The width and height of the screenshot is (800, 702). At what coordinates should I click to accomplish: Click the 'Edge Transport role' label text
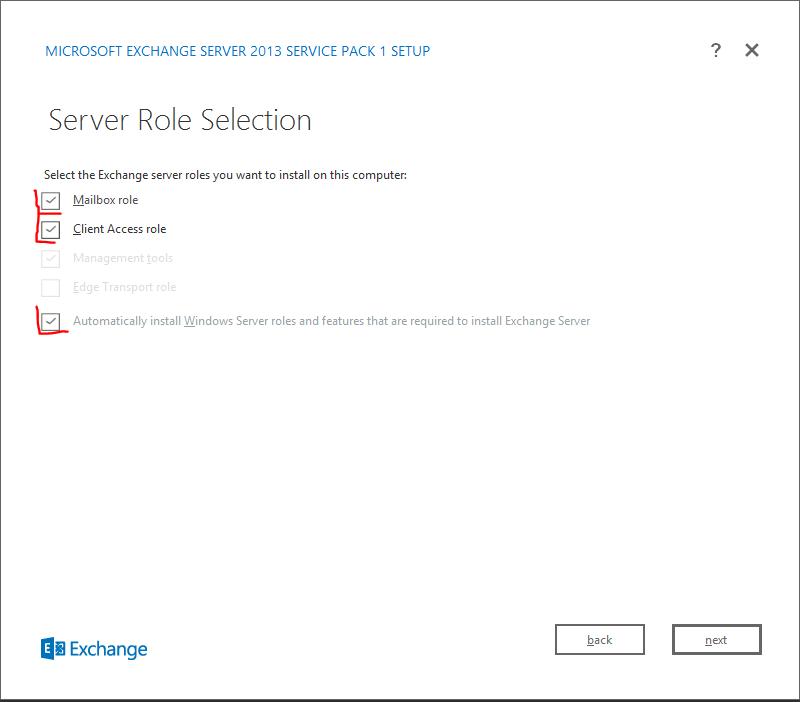[124, 287]
